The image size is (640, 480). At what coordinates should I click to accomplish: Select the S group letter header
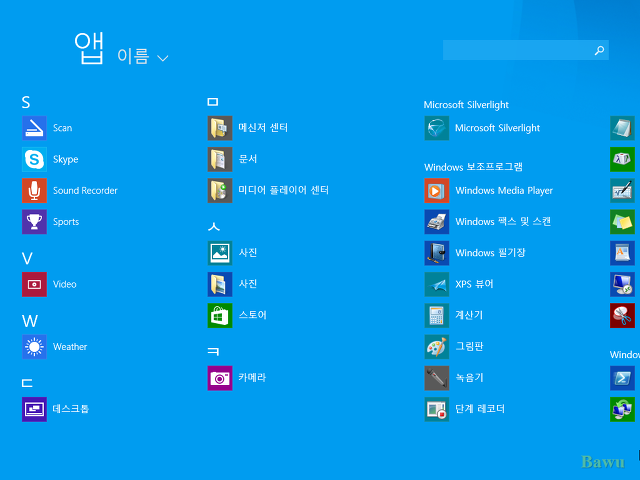[26, 102]
